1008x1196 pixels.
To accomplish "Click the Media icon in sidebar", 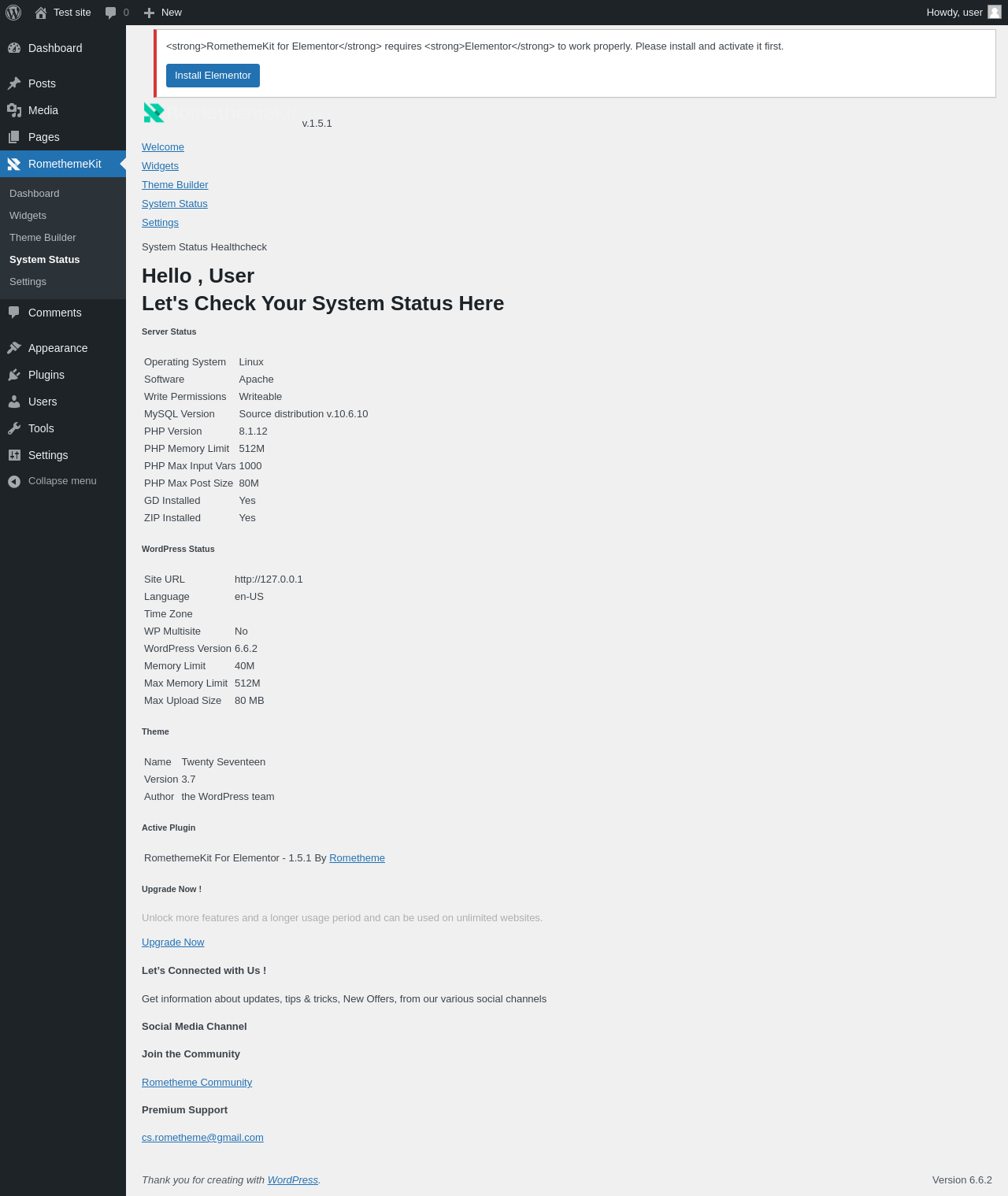I will click(x=14, y=110).
